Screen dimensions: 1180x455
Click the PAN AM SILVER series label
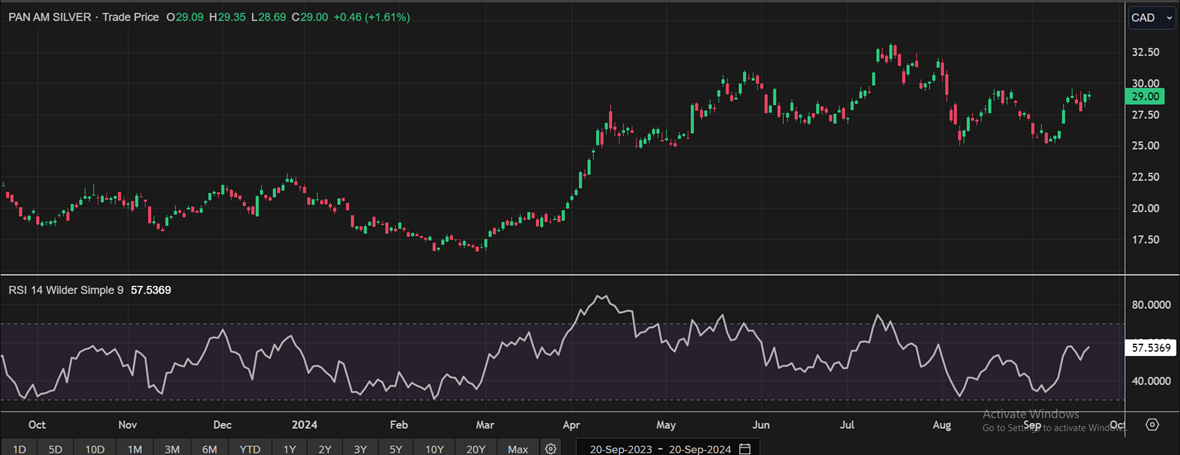tap(49, 18)
